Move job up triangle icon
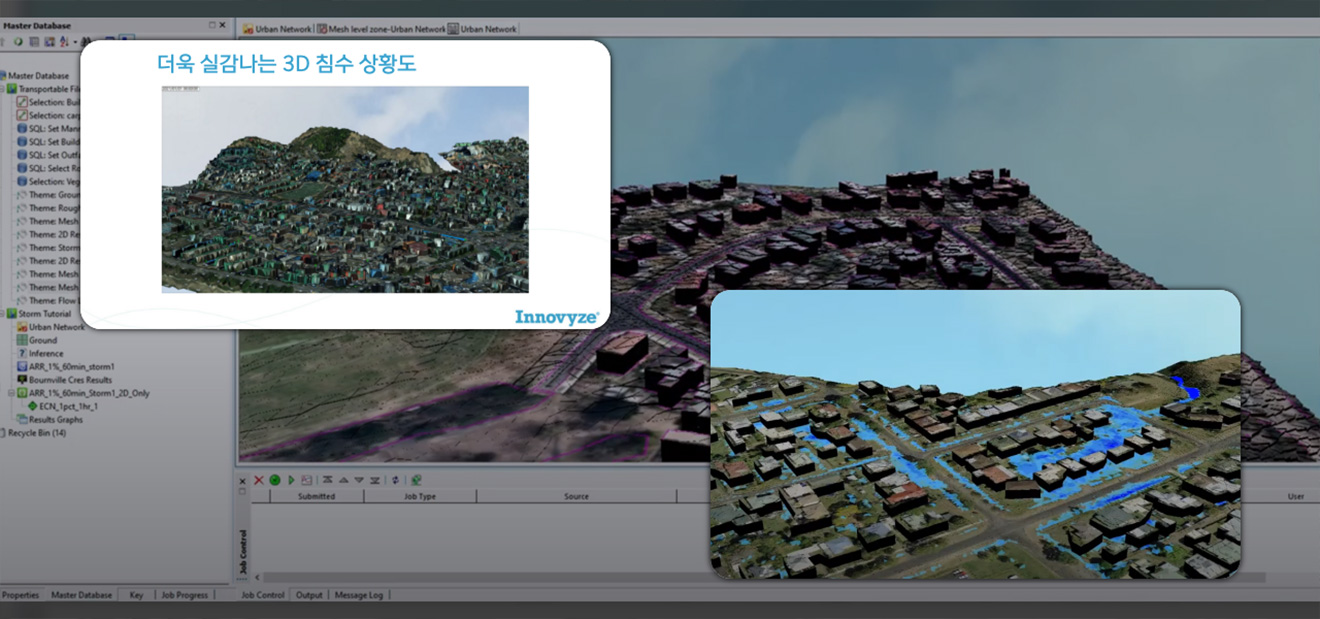 tap(343, 480)
